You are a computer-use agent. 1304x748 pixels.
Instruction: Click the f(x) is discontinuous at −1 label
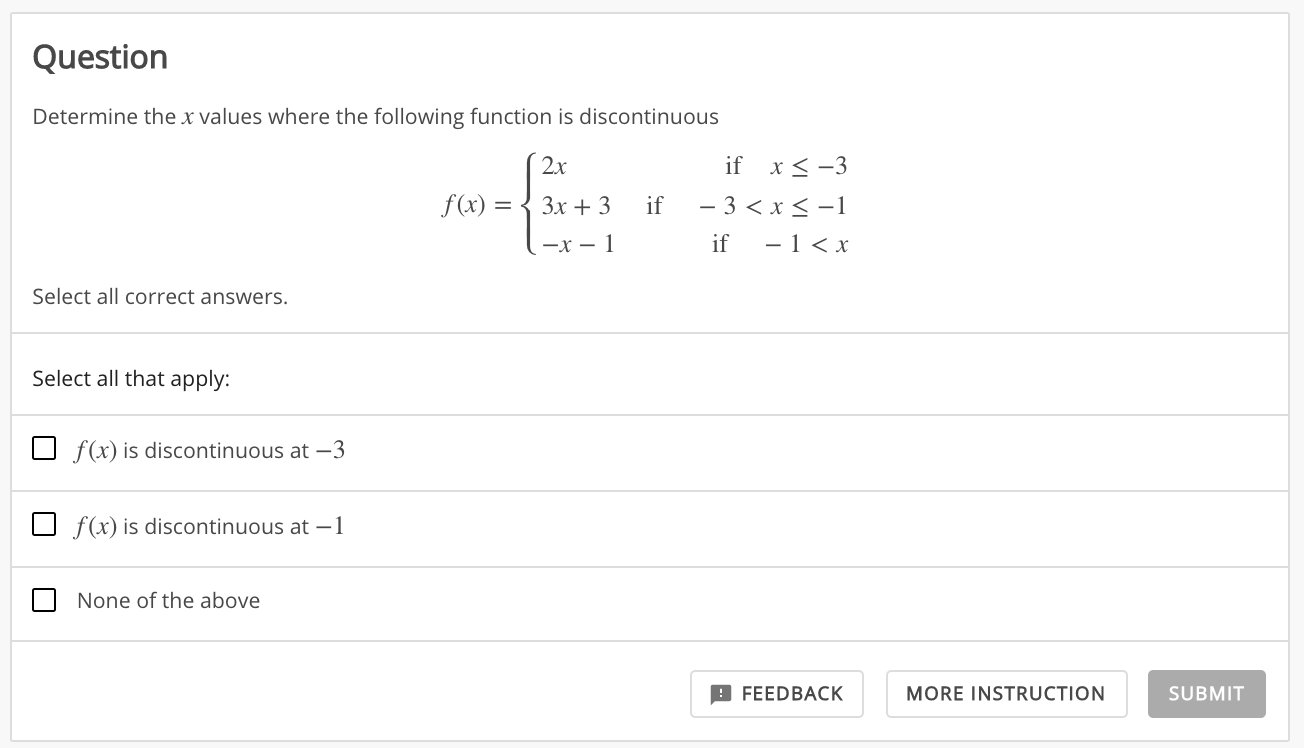tap(210, 527)
